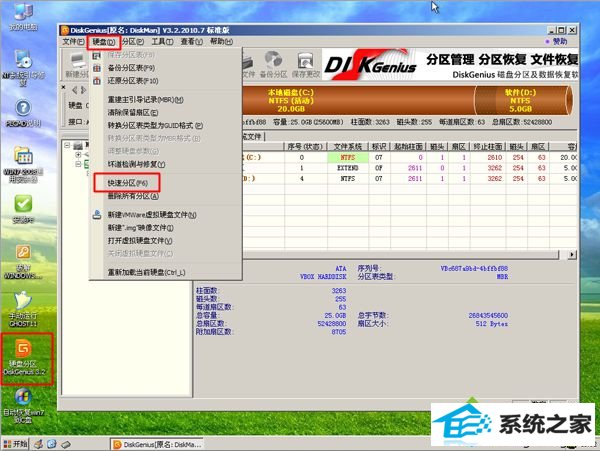Viewport: 600px width, 451px height.
Task: Click second quick launch icon in taskbar
Action: pos(52,444)
